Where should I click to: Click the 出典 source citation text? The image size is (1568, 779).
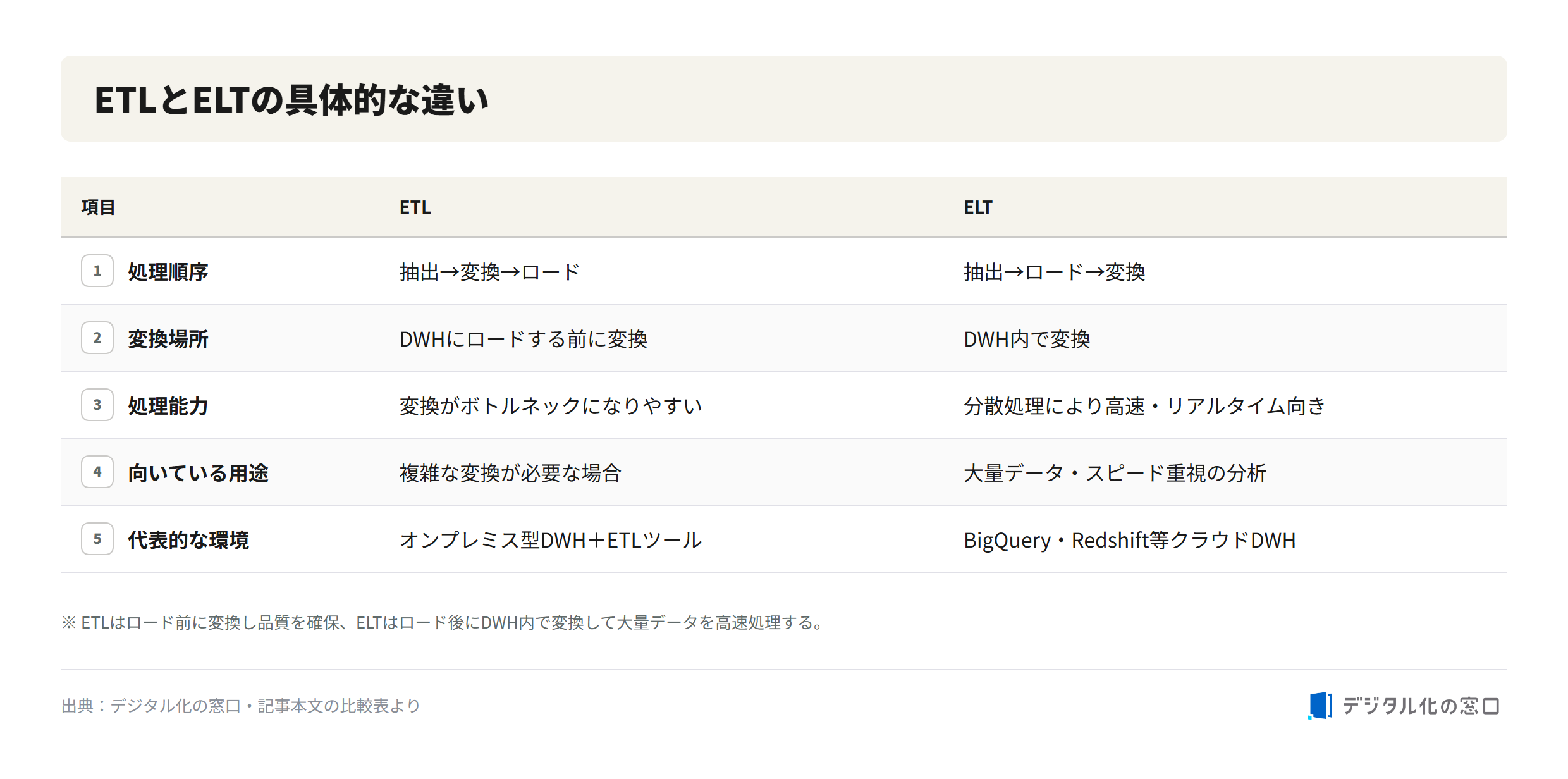(241, 706)
